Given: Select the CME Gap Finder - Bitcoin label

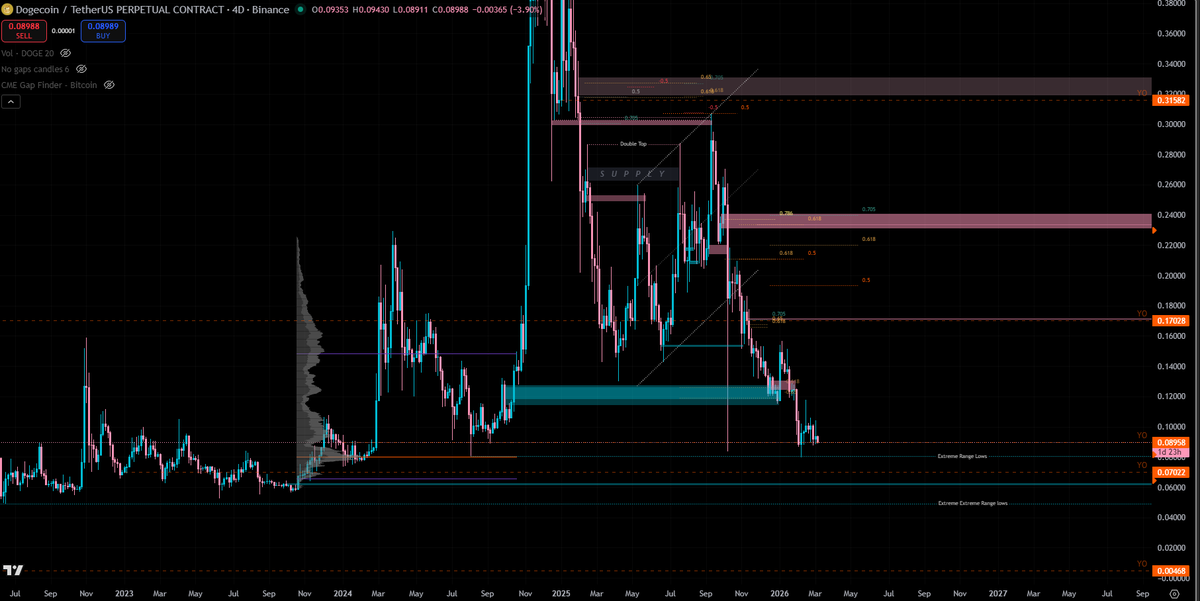Looking at the screenshot, I should pos(50,85).
